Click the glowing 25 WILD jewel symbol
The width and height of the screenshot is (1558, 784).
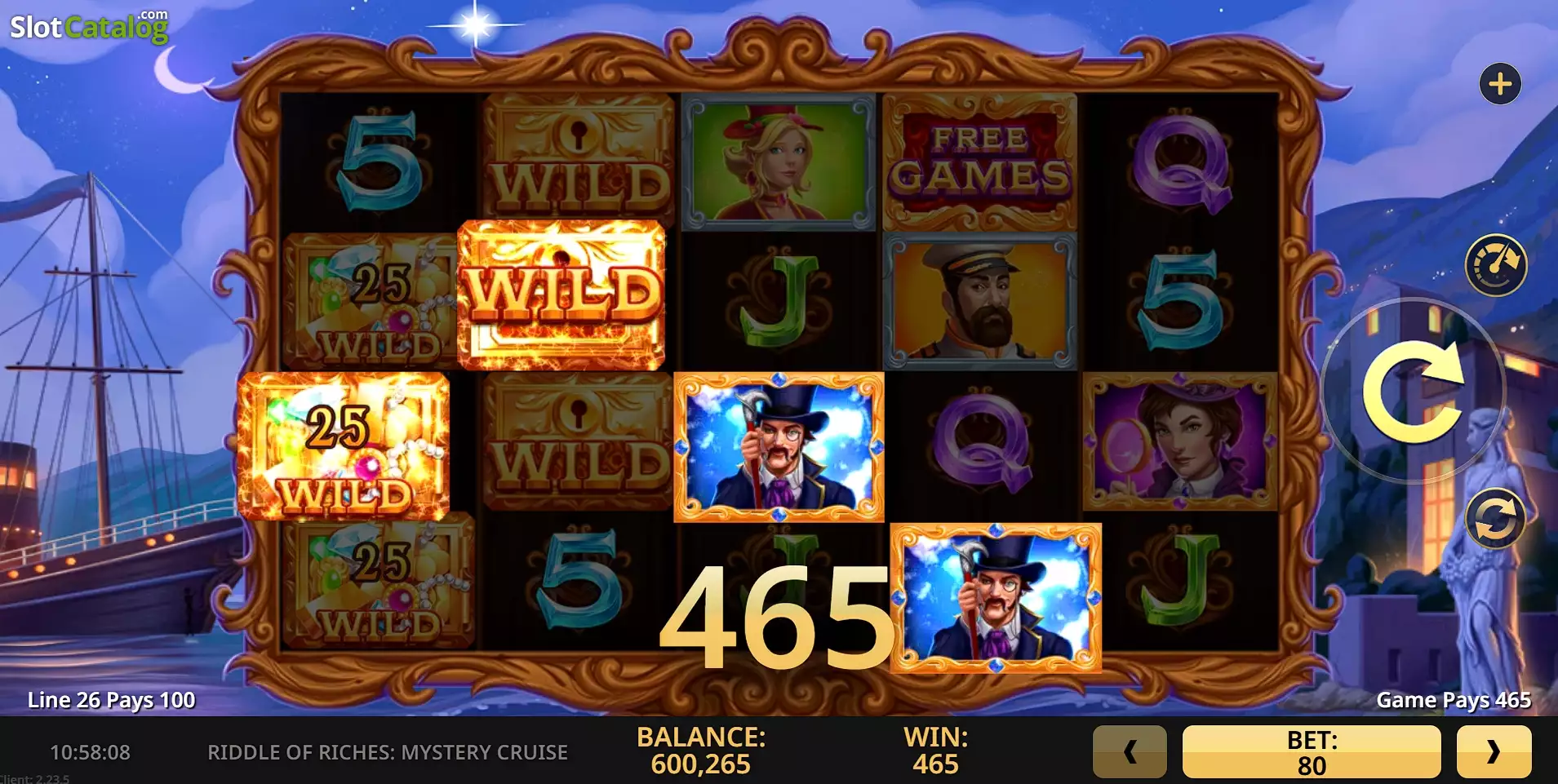point(344,446)
